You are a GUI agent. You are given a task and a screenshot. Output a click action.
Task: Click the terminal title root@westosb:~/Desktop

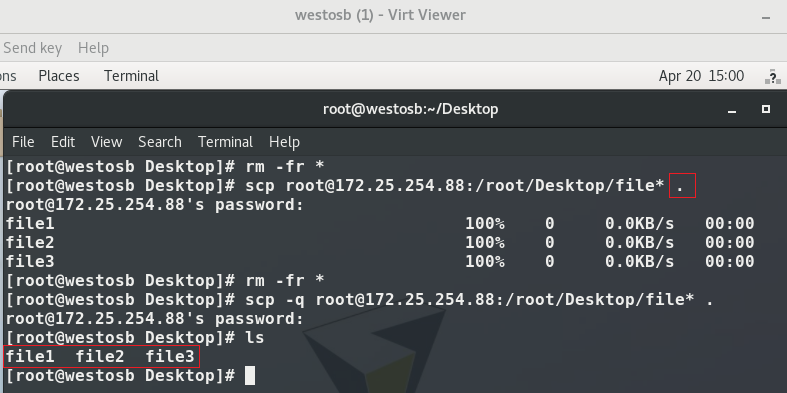coord(410,109)
